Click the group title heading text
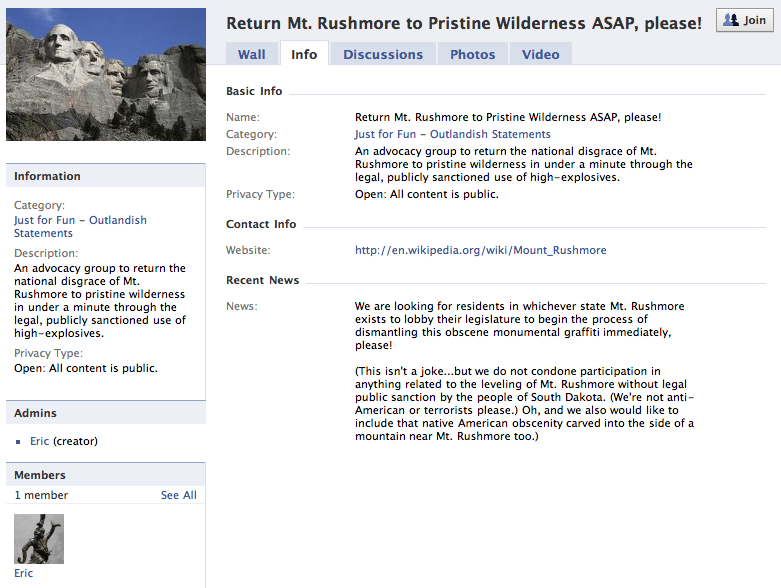The height and width of the screenshot is (588, 781). [464, 23]
